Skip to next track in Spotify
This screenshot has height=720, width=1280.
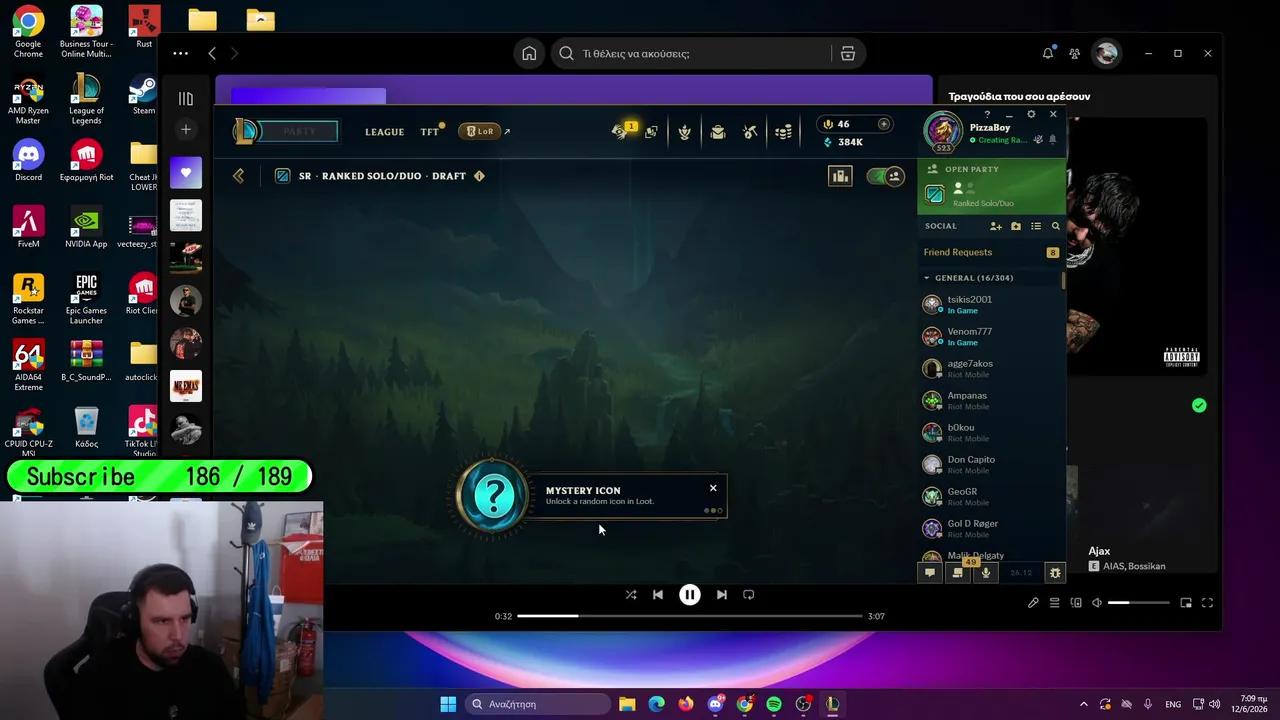[721, 595]
